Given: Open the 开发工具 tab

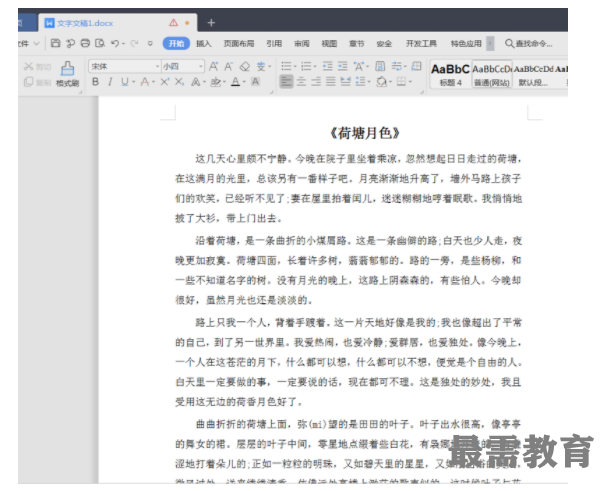Looking at the screenshot, I should [421, 43].
